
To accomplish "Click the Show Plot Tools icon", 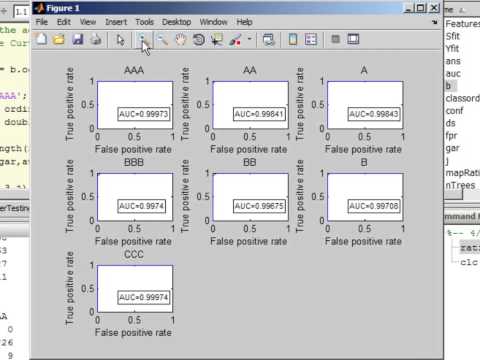I will [x=353, y=39].
